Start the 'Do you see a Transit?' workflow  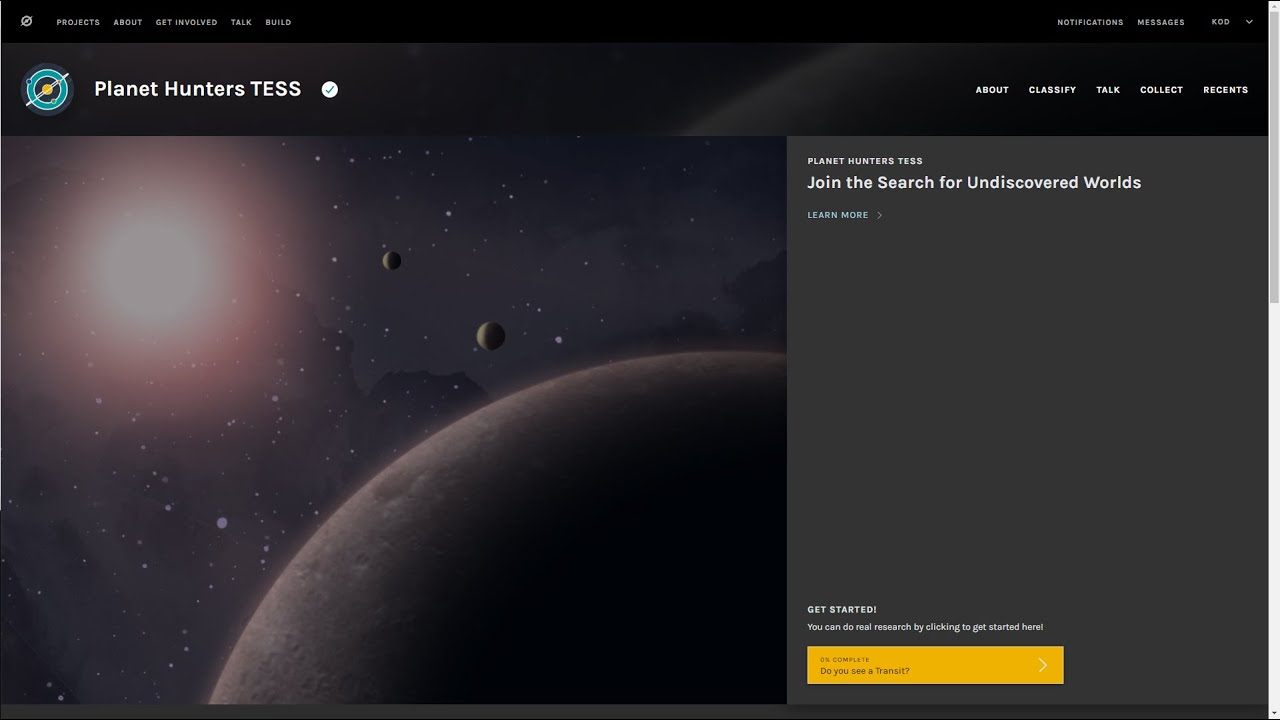click(935, 665)
